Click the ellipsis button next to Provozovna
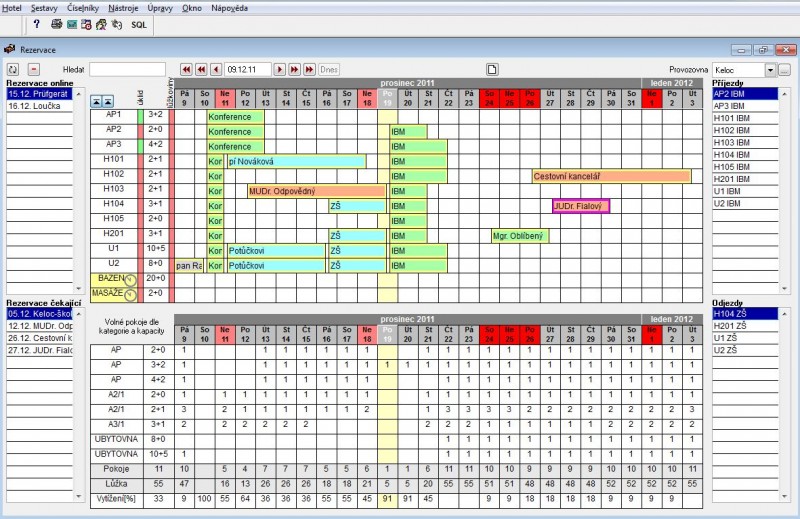Screen dimensions: 800x519 [785, 70]
